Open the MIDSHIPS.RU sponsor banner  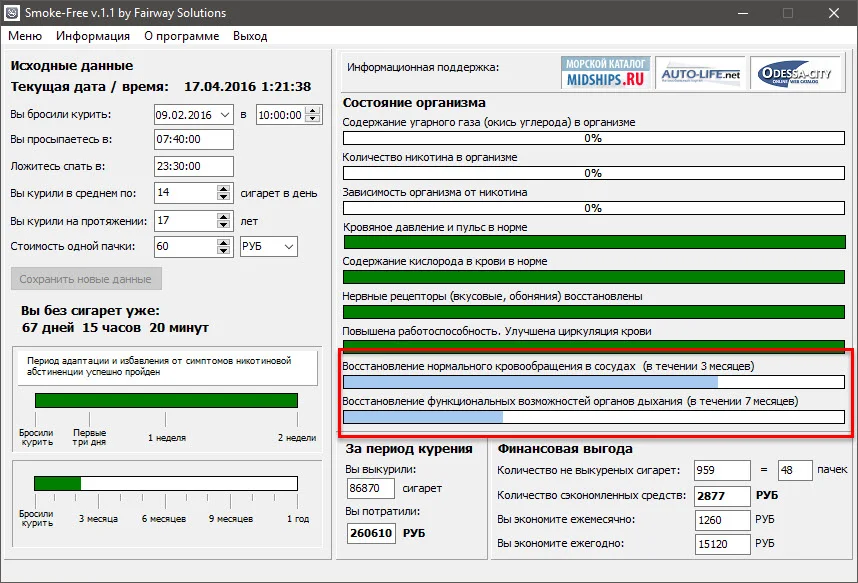tap(606, 73)
